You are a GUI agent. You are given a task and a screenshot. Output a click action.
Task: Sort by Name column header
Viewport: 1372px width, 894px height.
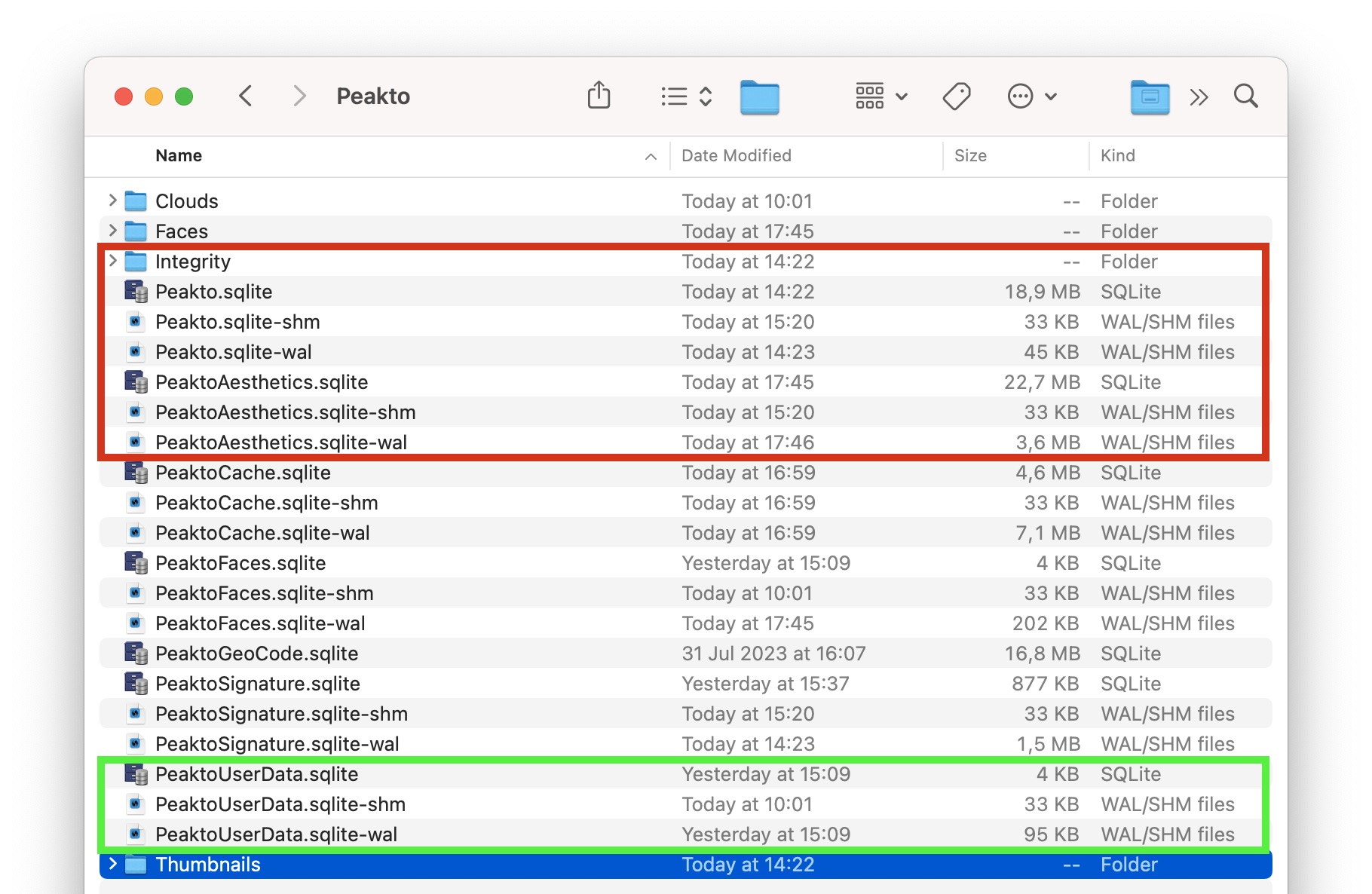click(x=179, y=155)
